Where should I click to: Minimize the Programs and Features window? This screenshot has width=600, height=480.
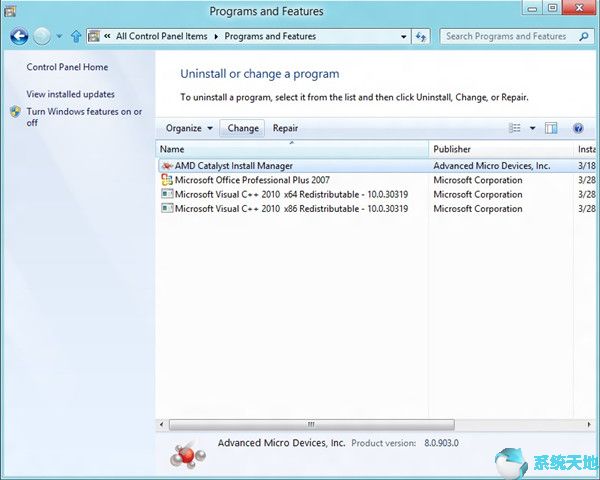pyautogui.click(x=532, y=8)
